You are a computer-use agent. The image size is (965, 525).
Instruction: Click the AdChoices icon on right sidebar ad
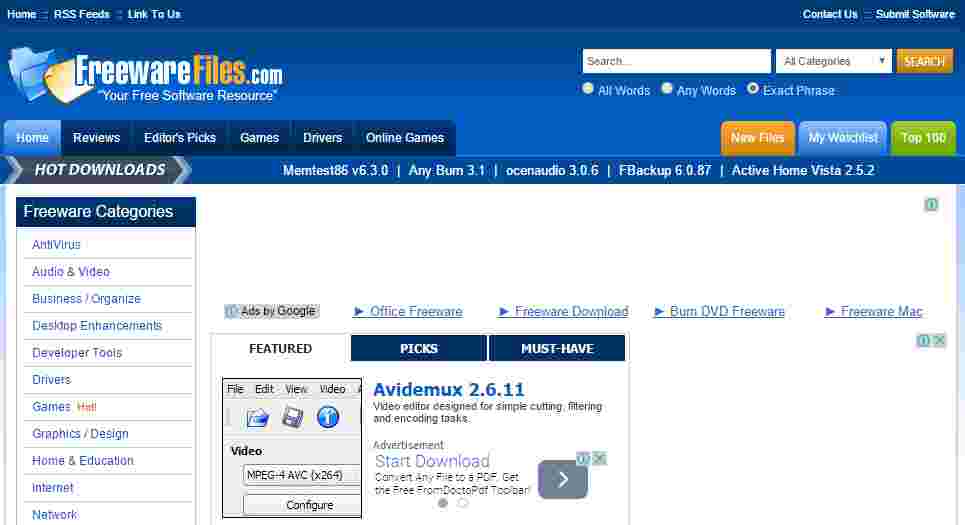point(924,340)
